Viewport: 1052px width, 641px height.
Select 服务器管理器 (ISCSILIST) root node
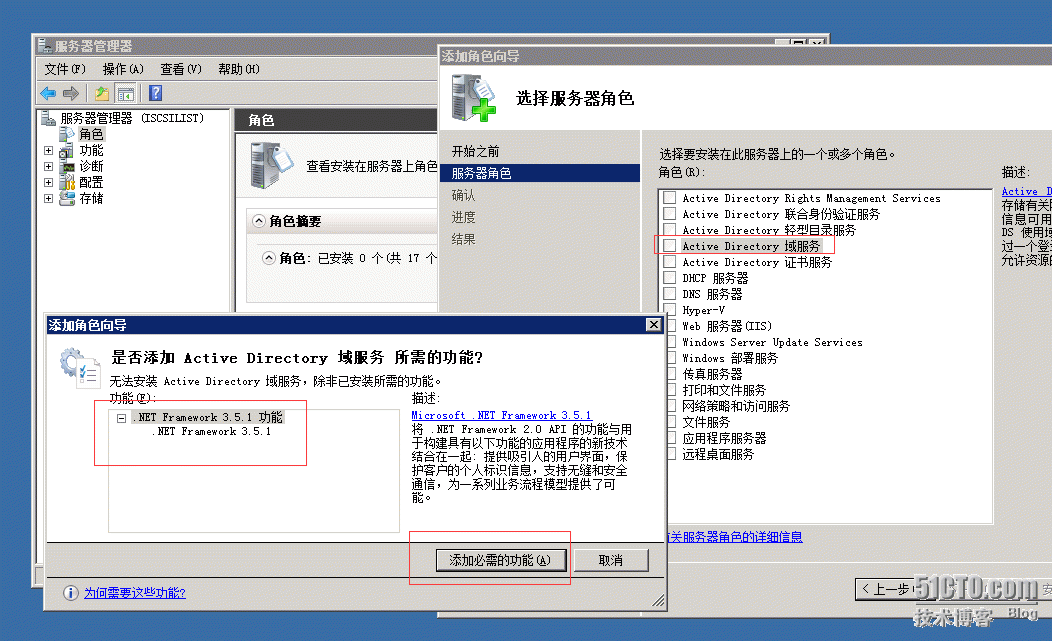click(132, 118)
